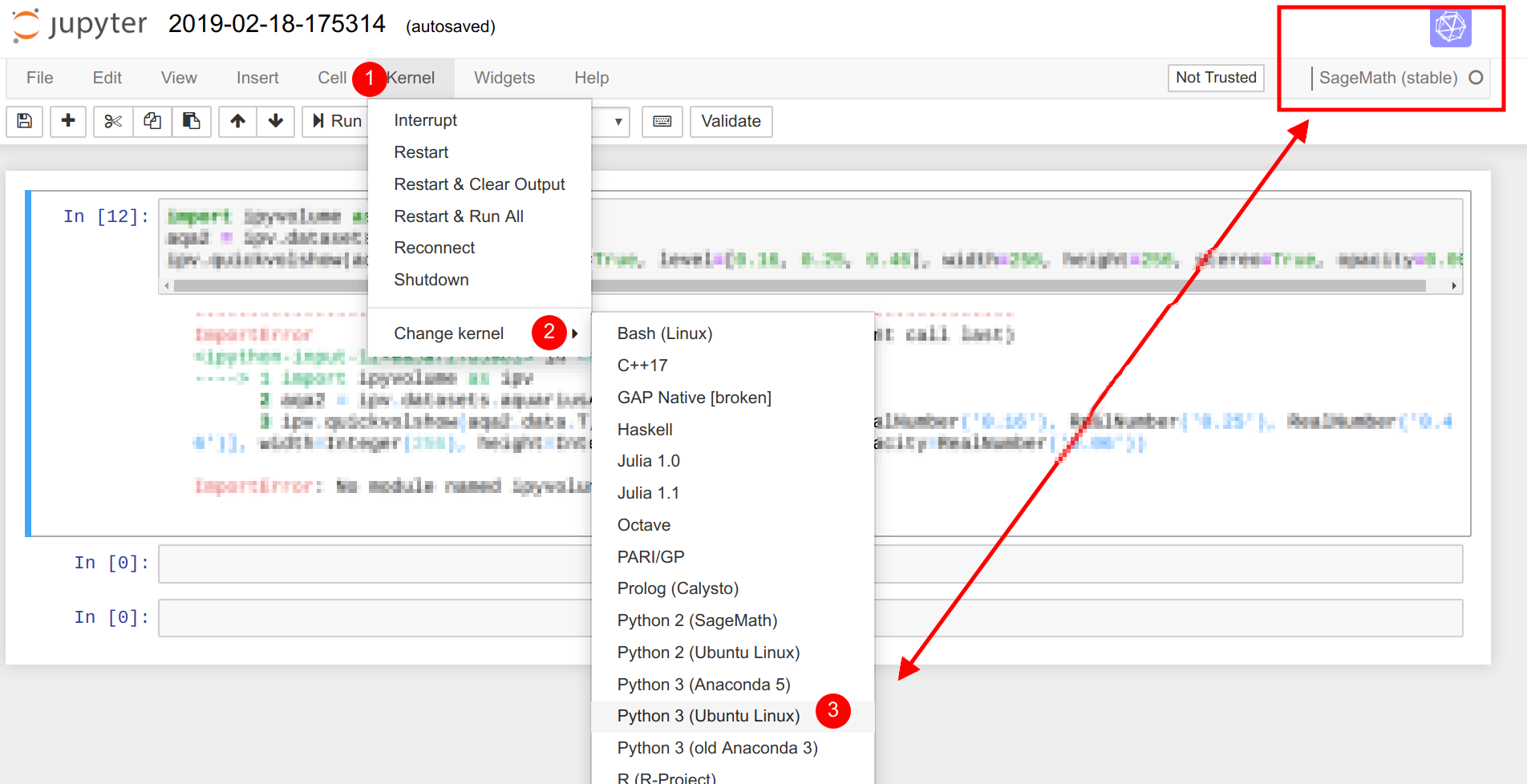Move selected cell up with the arrow

click(237, 121)
